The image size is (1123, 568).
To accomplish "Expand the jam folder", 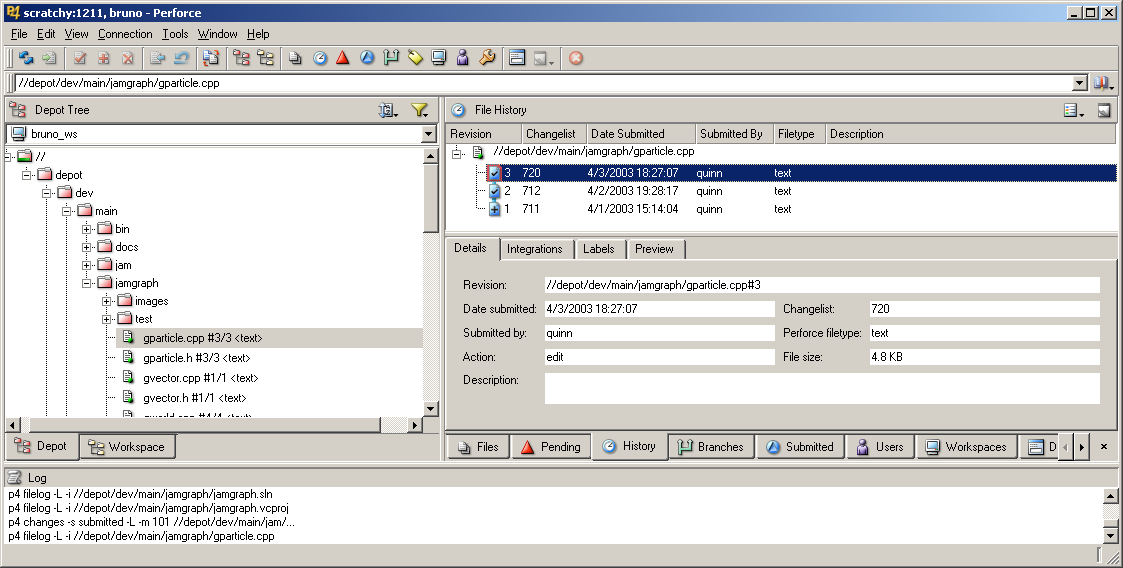I will click(x=87, y=265).
